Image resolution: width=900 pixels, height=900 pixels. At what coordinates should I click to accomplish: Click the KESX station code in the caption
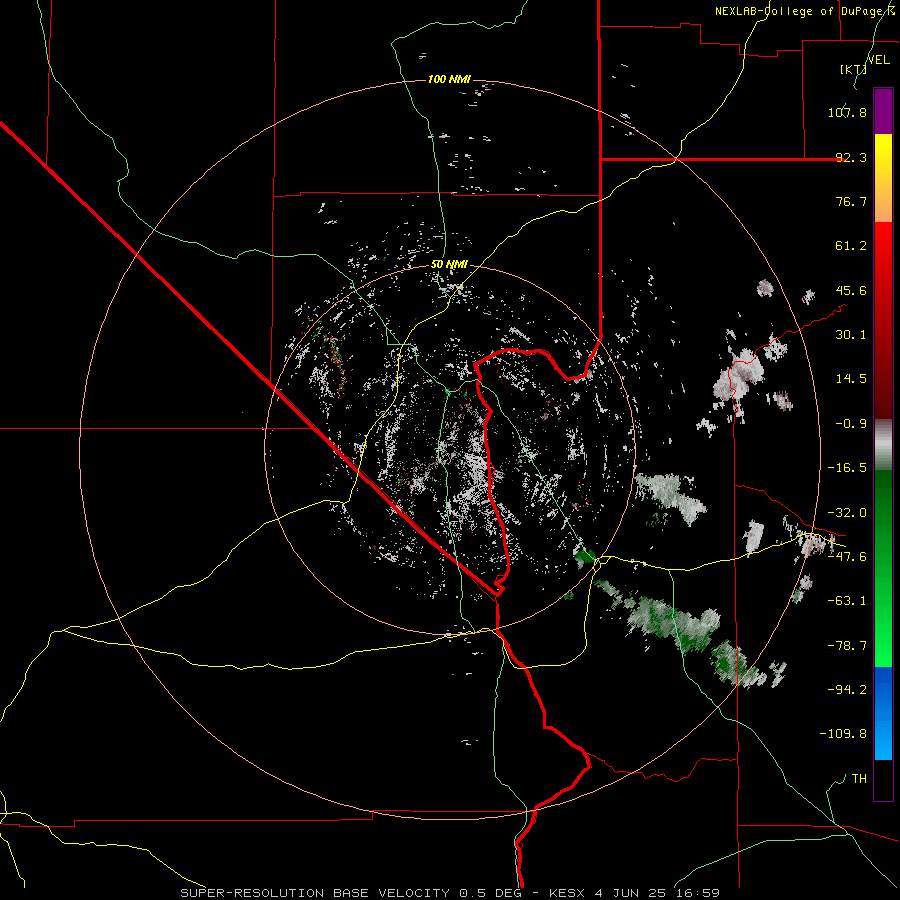point(568,893)
